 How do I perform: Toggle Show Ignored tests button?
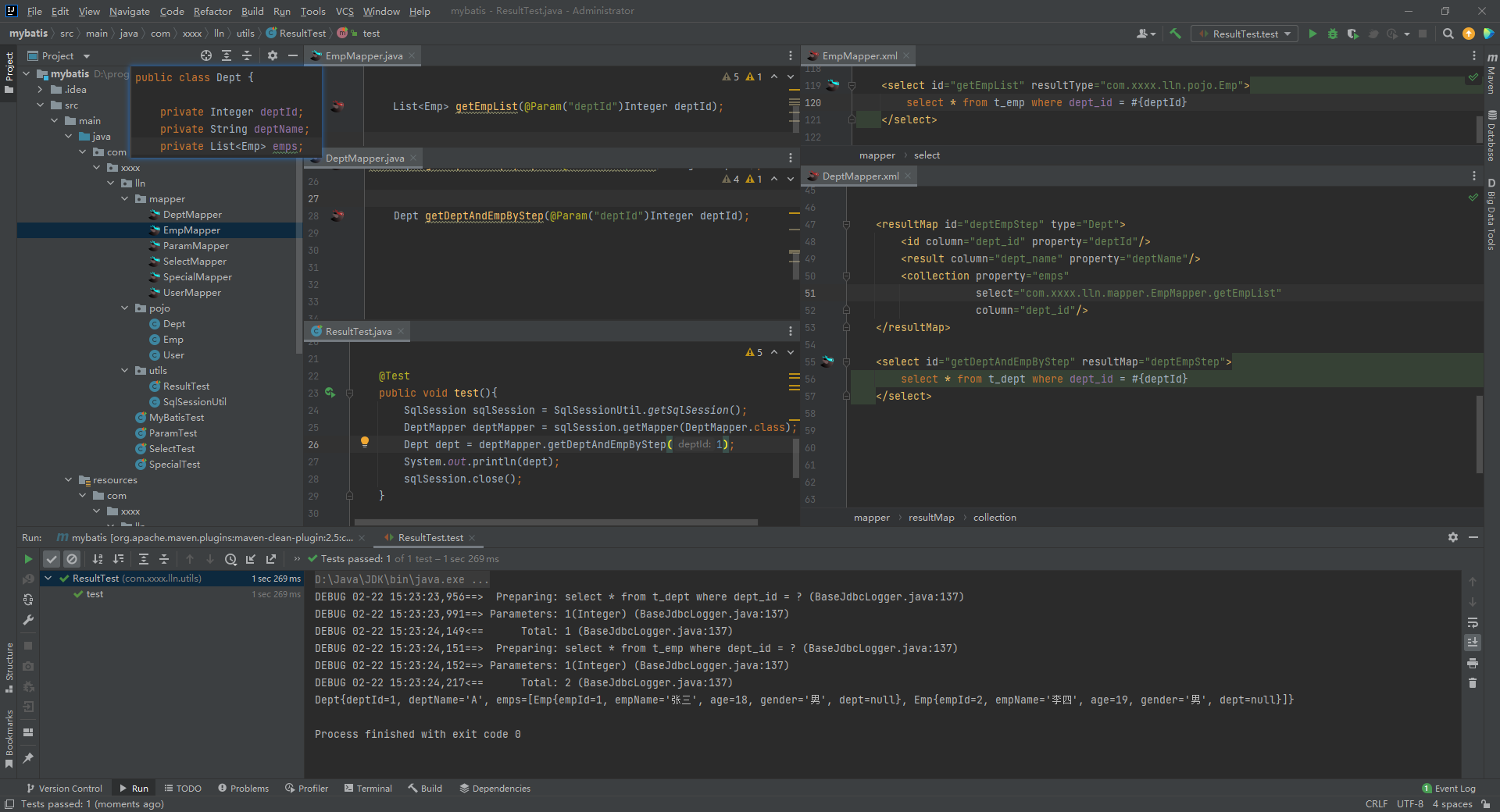click(72, 559)
